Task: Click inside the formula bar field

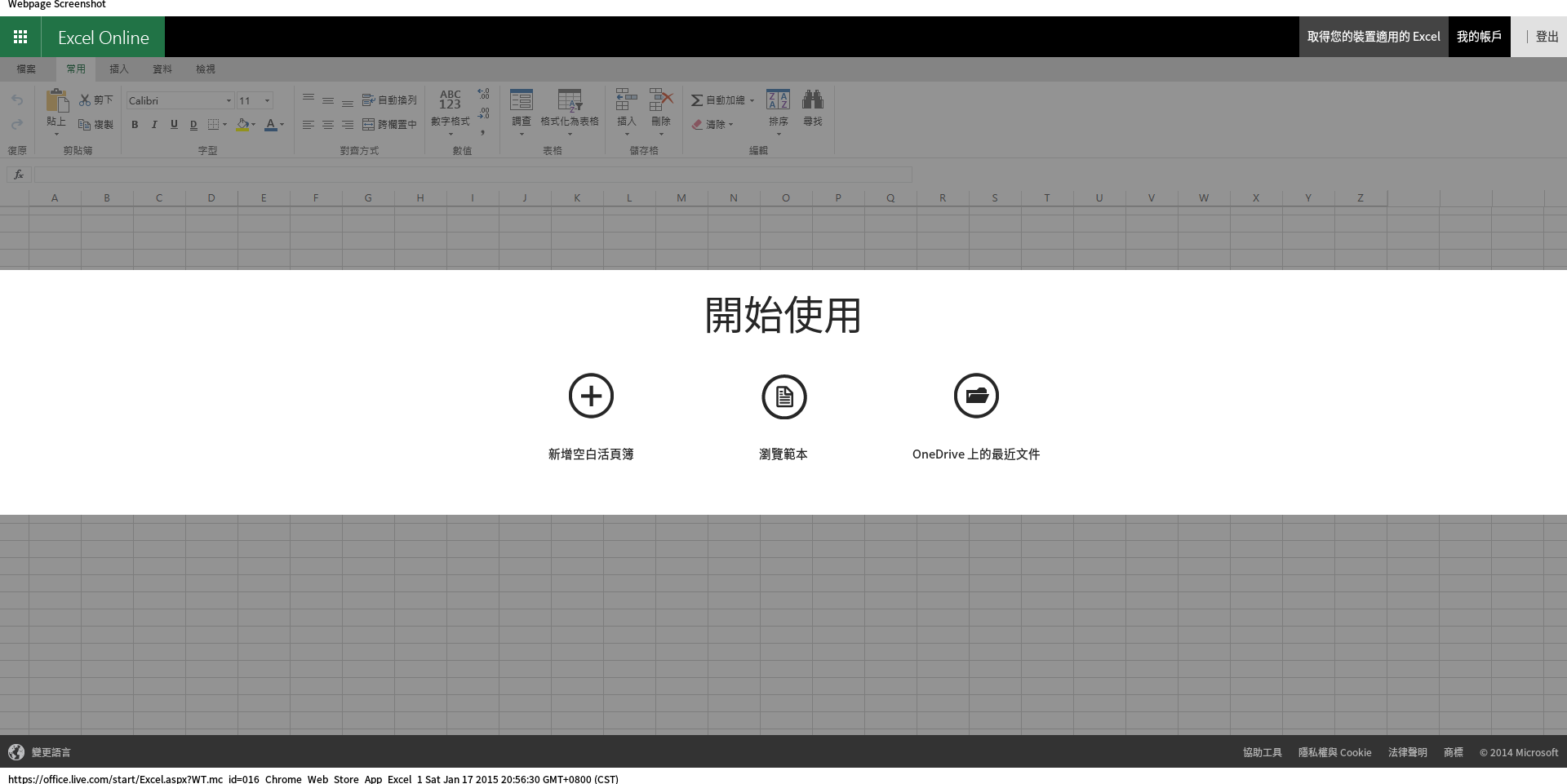Action: click(473, 175)
